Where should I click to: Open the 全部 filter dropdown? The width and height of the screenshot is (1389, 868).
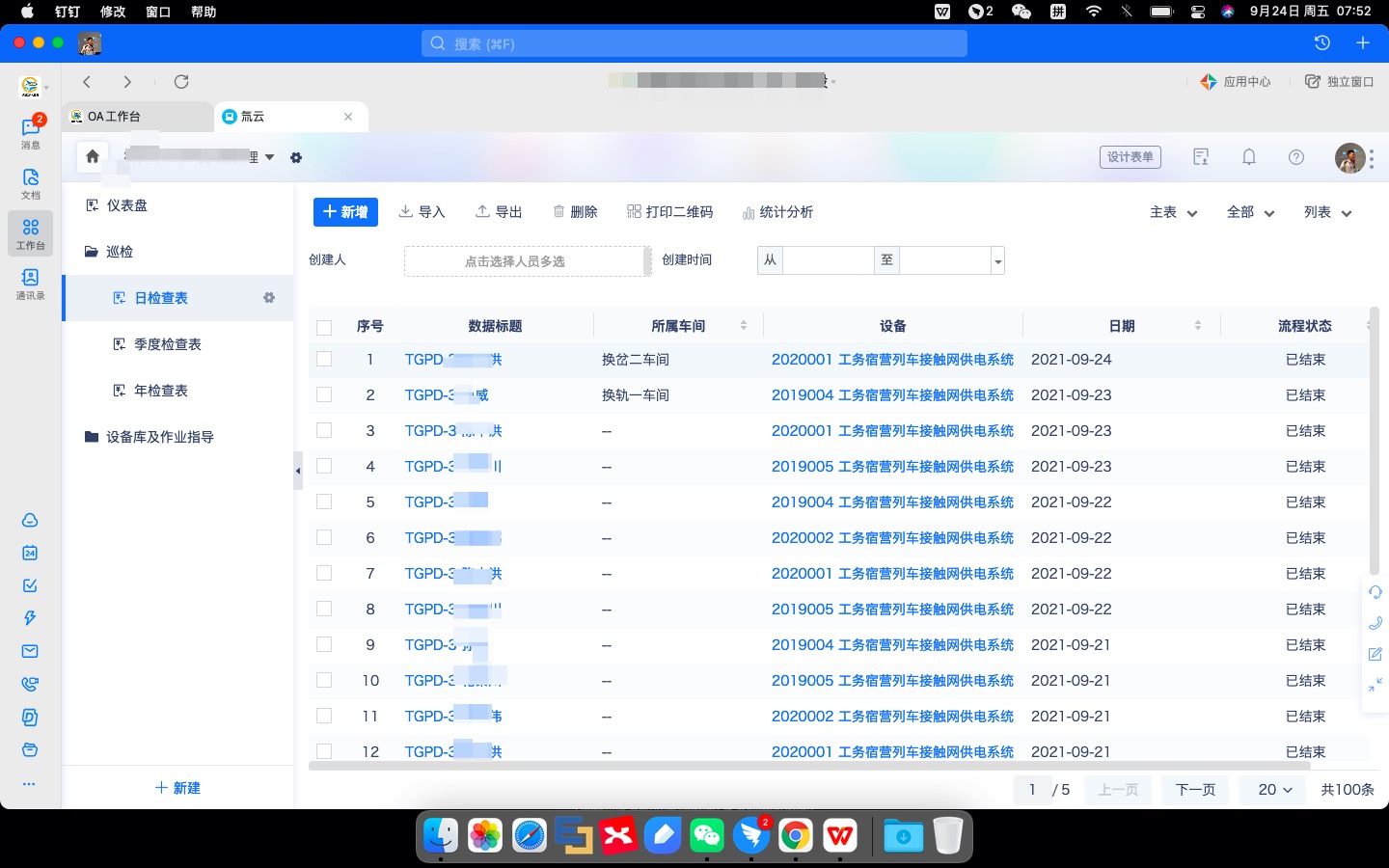(x=1251, y=212)
